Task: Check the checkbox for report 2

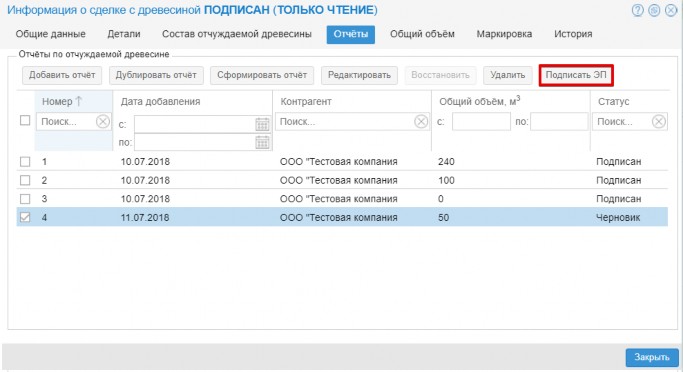Action: (25, 180)
